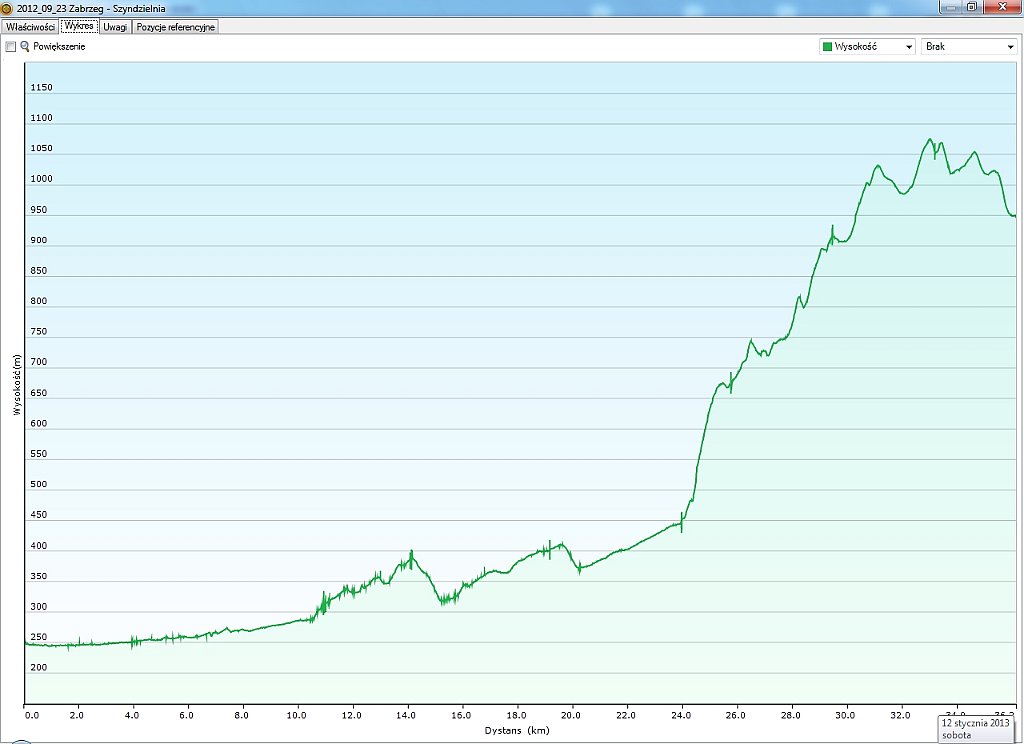Viewport: 1024px width, 744px height.
Task: Enable the Powiększenie zoom checkbox
Action: click(11, 47)
